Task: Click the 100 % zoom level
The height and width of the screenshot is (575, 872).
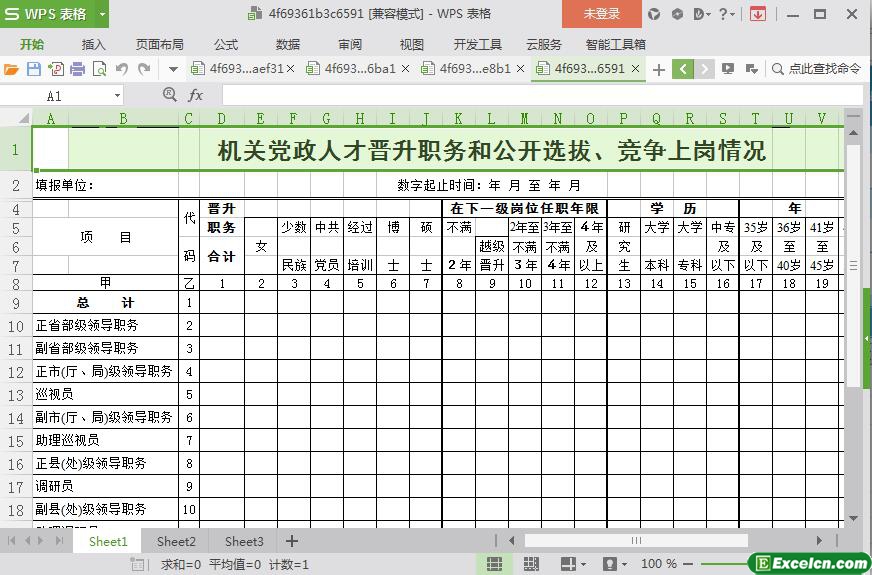Action: pos(658,564)
